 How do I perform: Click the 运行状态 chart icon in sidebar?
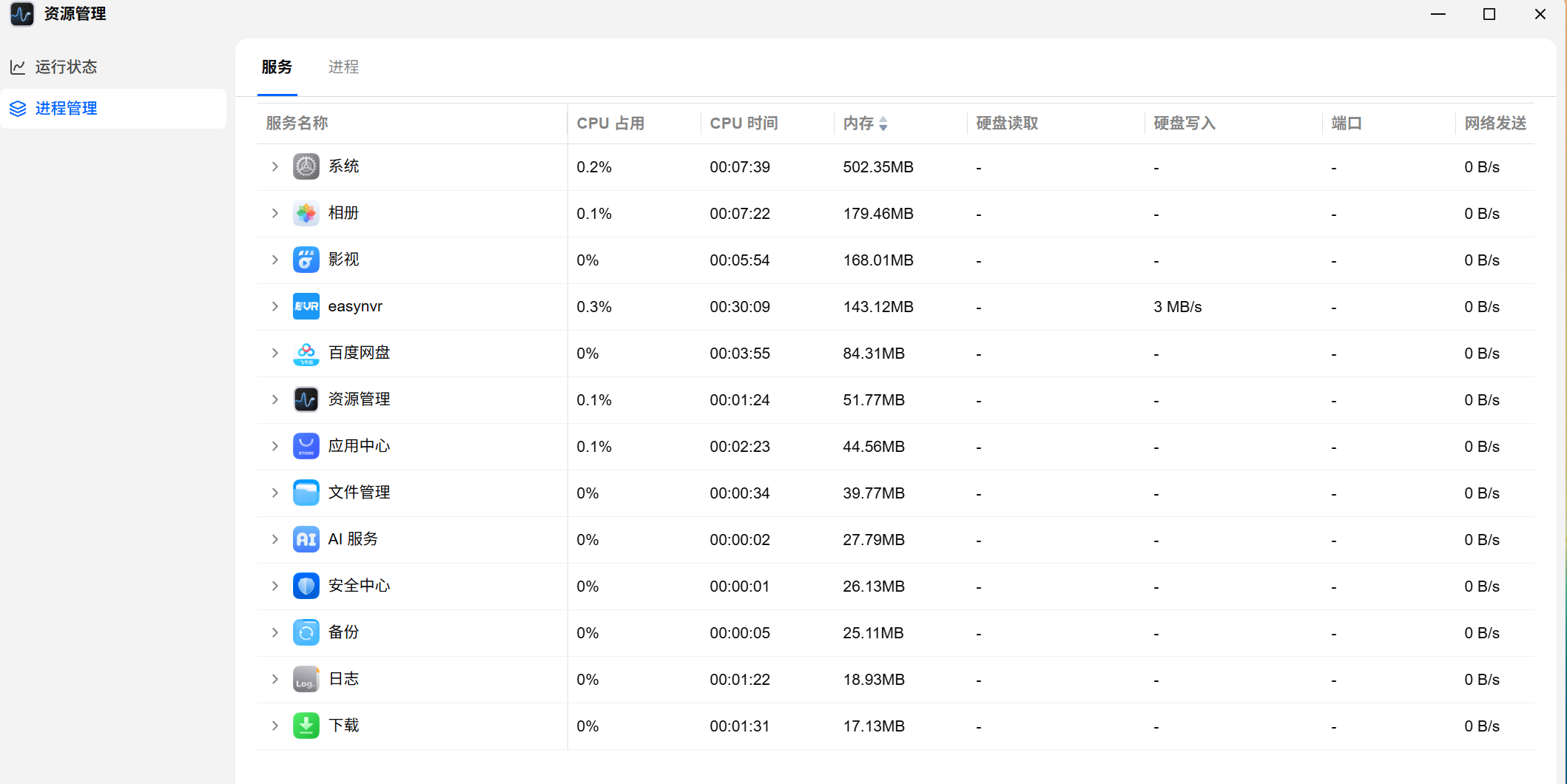[x=18, y=67]
